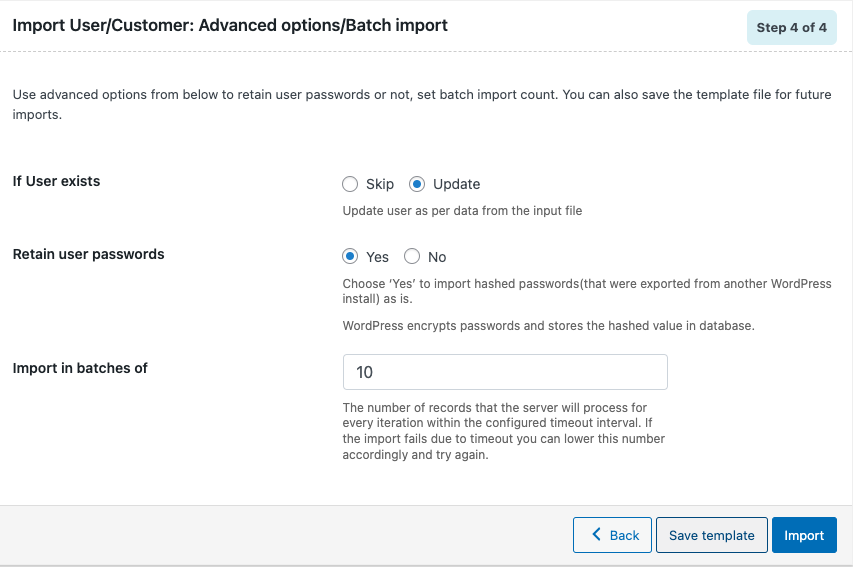Click the 'Yes' option label text
853x567 pixels.
[378, 257]
